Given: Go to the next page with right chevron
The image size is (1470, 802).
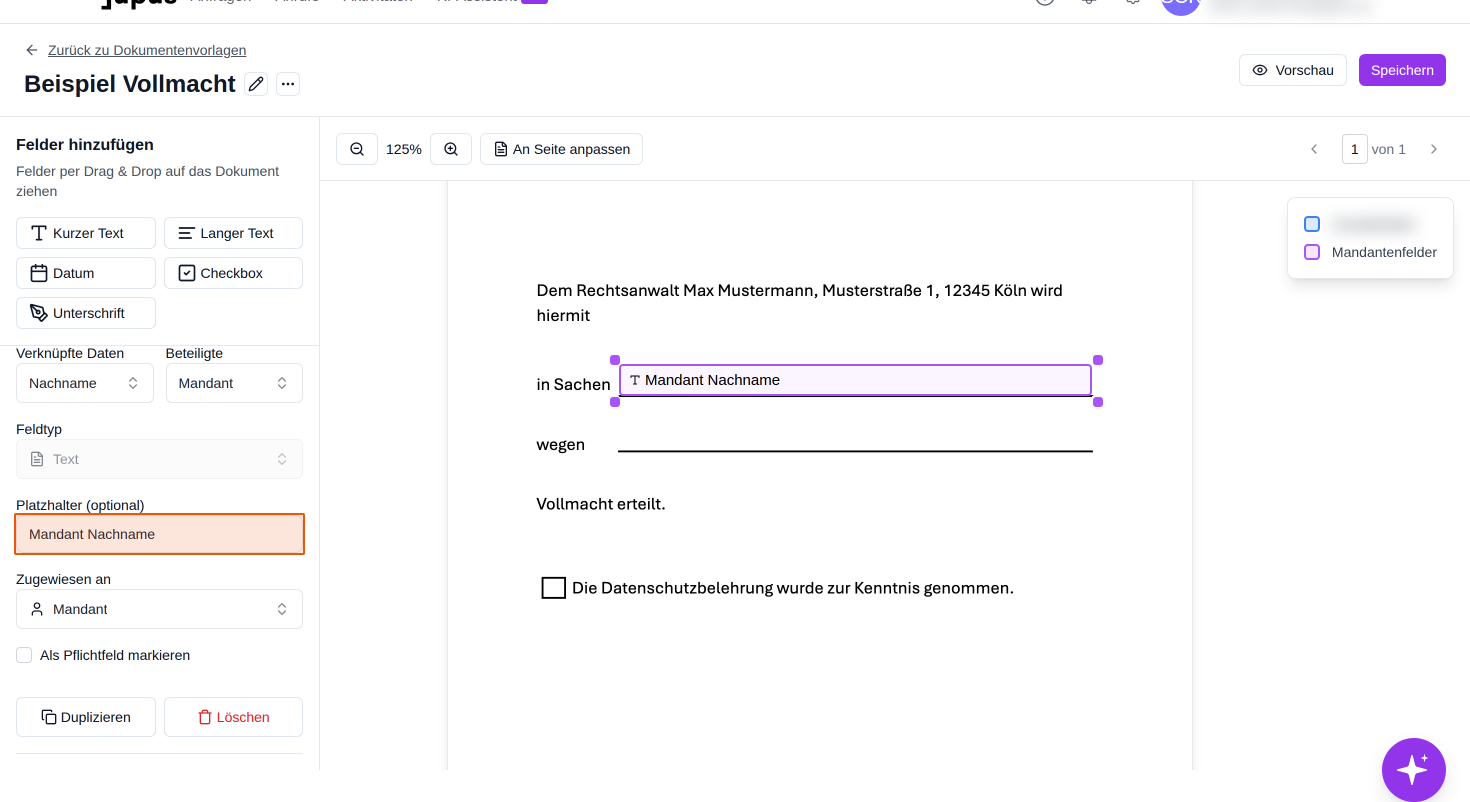Looking at the screenshot, I should (x=1434, y=149).
